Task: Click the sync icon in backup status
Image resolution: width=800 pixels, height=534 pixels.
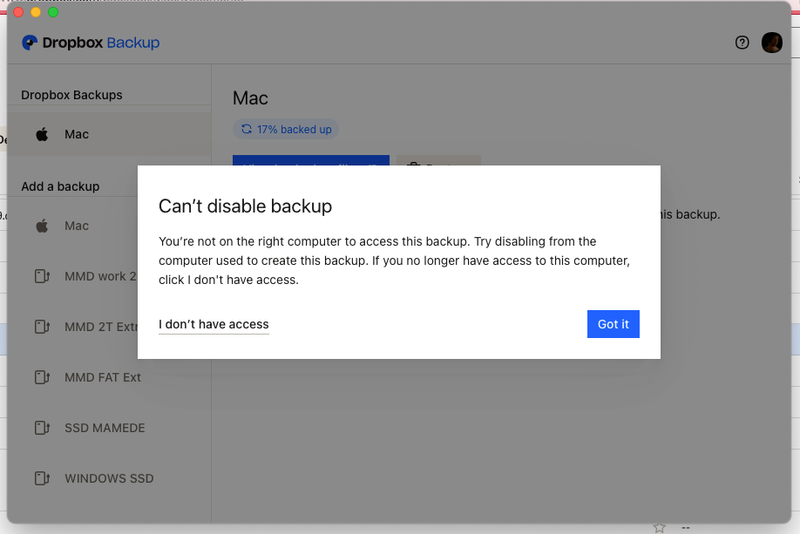Action: (x=247, y=129)
